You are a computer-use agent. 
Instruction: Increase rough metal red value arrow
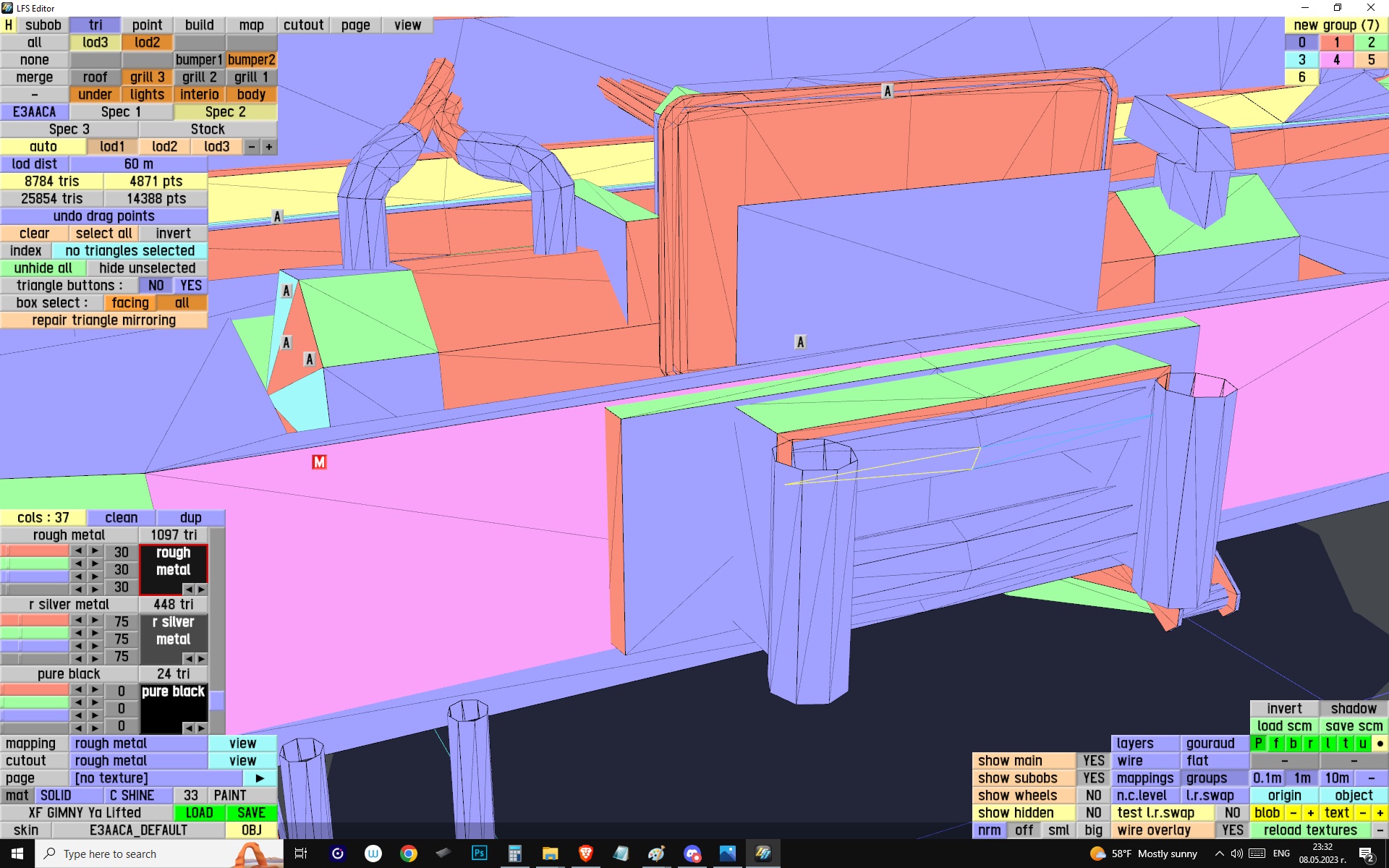95,551
